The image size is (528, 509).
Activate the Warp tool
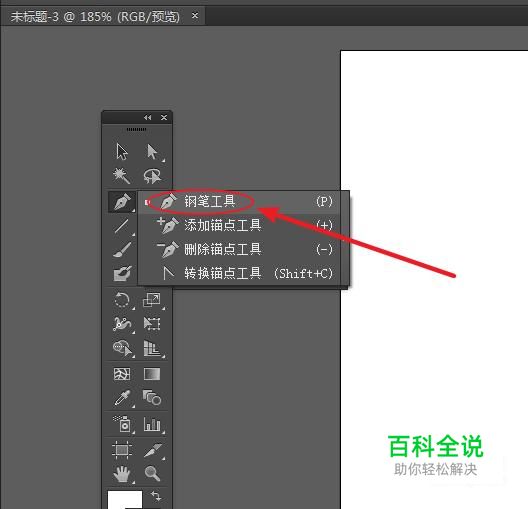pos(122,324)
